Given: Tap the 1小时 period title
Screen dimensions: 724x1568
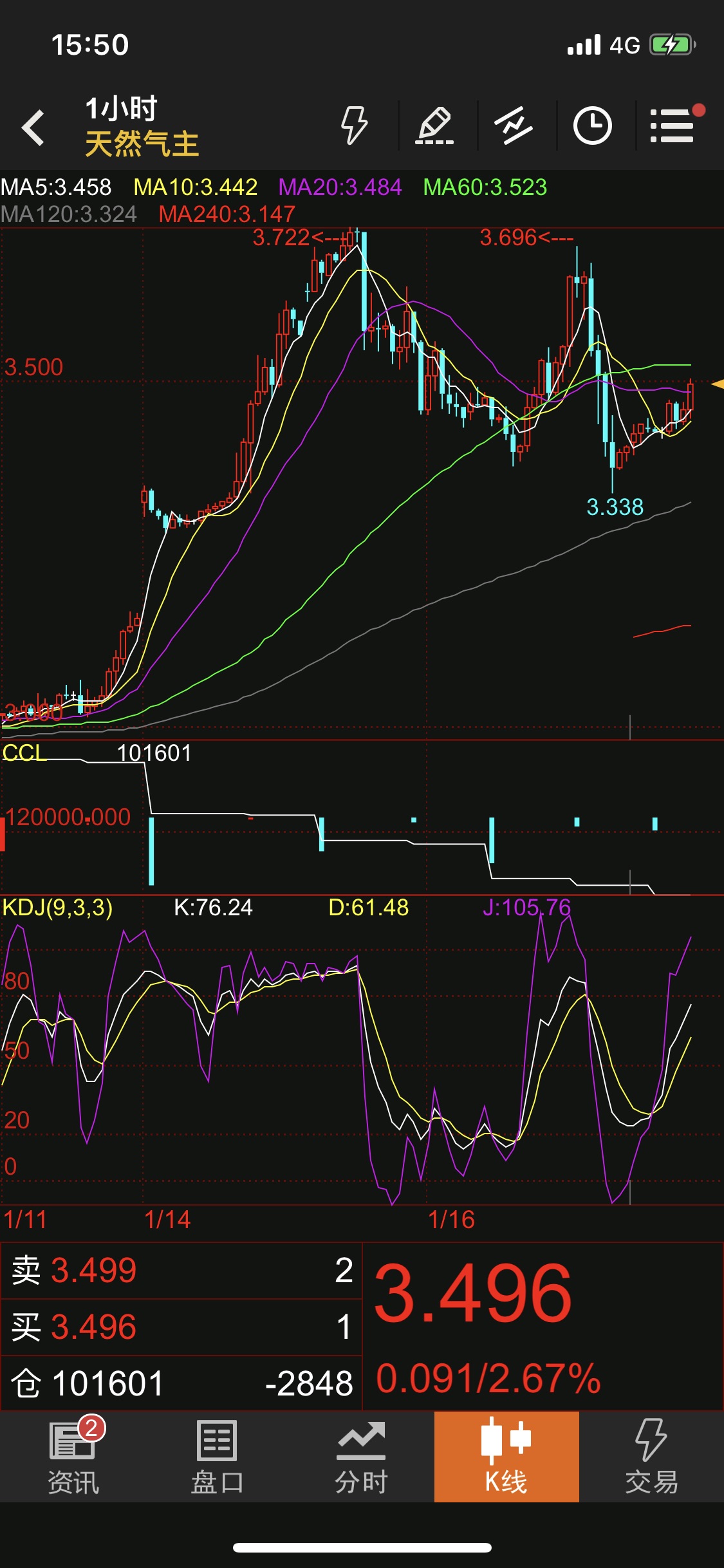Looking at the screenshot, I should tap(122, 108).
